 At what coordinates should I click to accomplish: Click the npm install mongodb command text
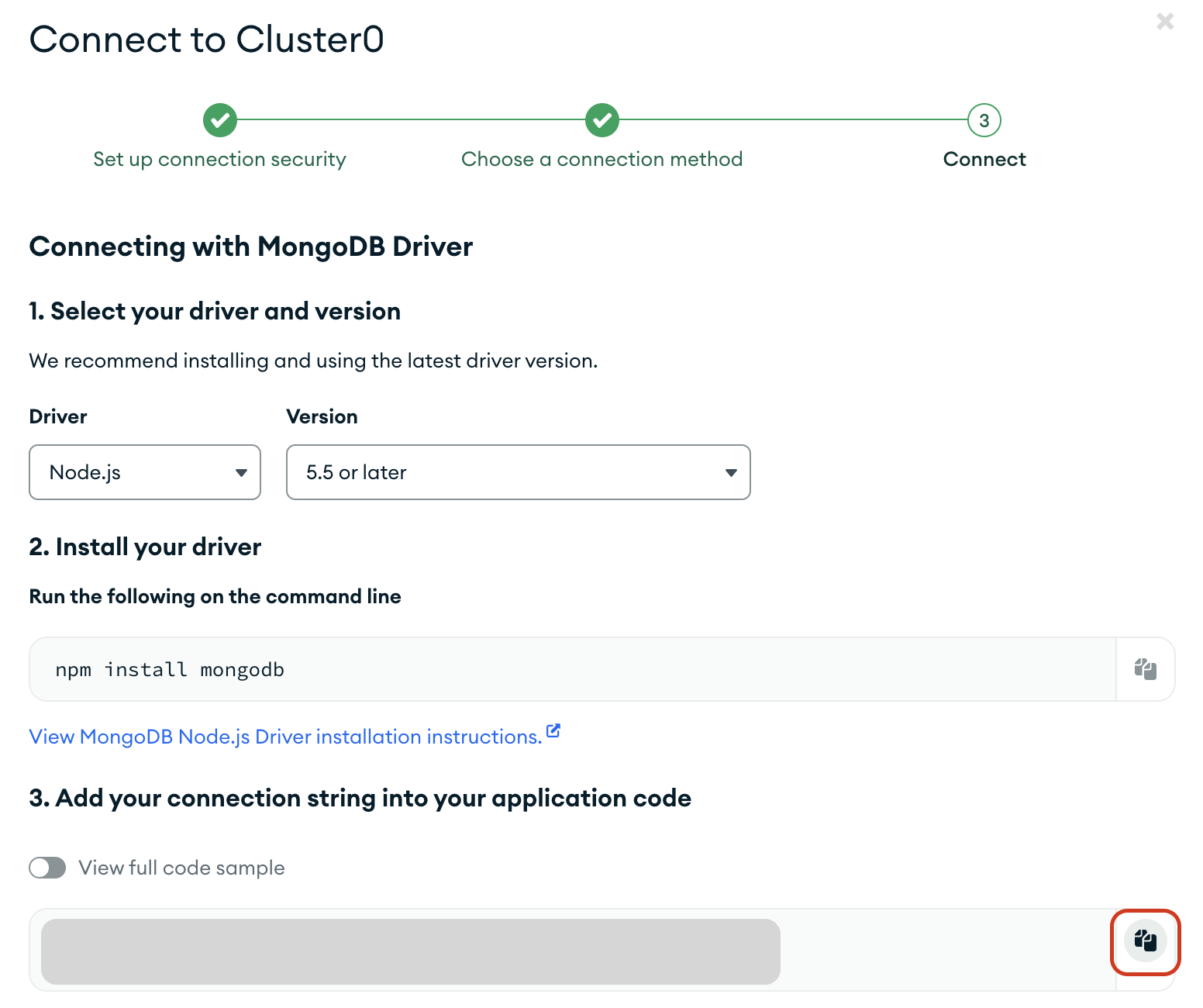tap(170, 670)
